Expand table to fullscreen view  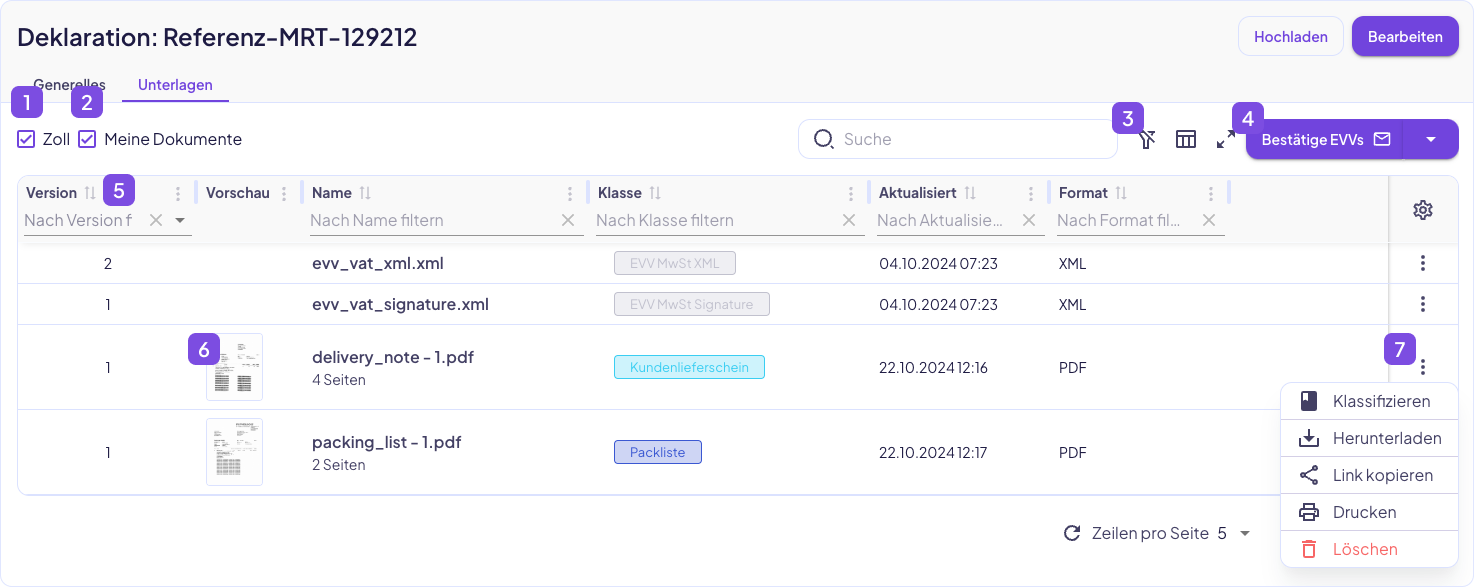pyautogui.click(x=1225, y=140)
